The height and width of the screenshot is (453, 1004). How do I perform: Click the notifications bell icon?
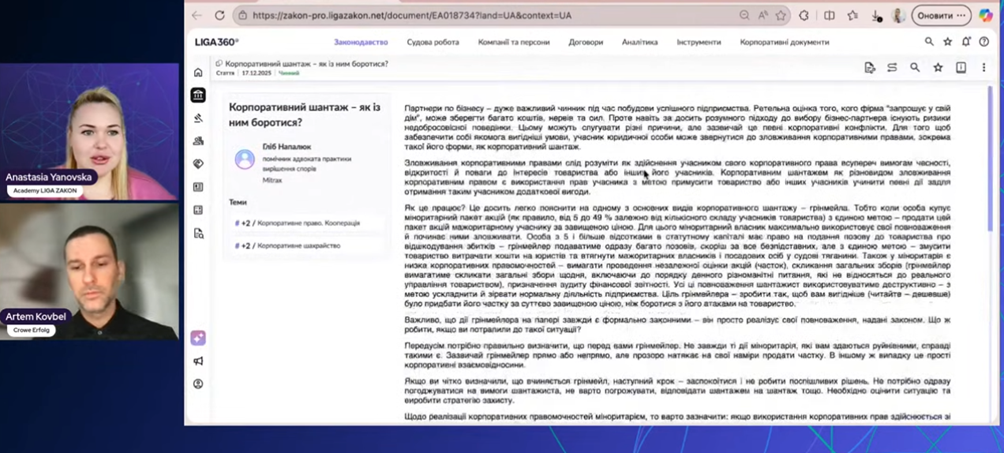[x=966, y=42]
